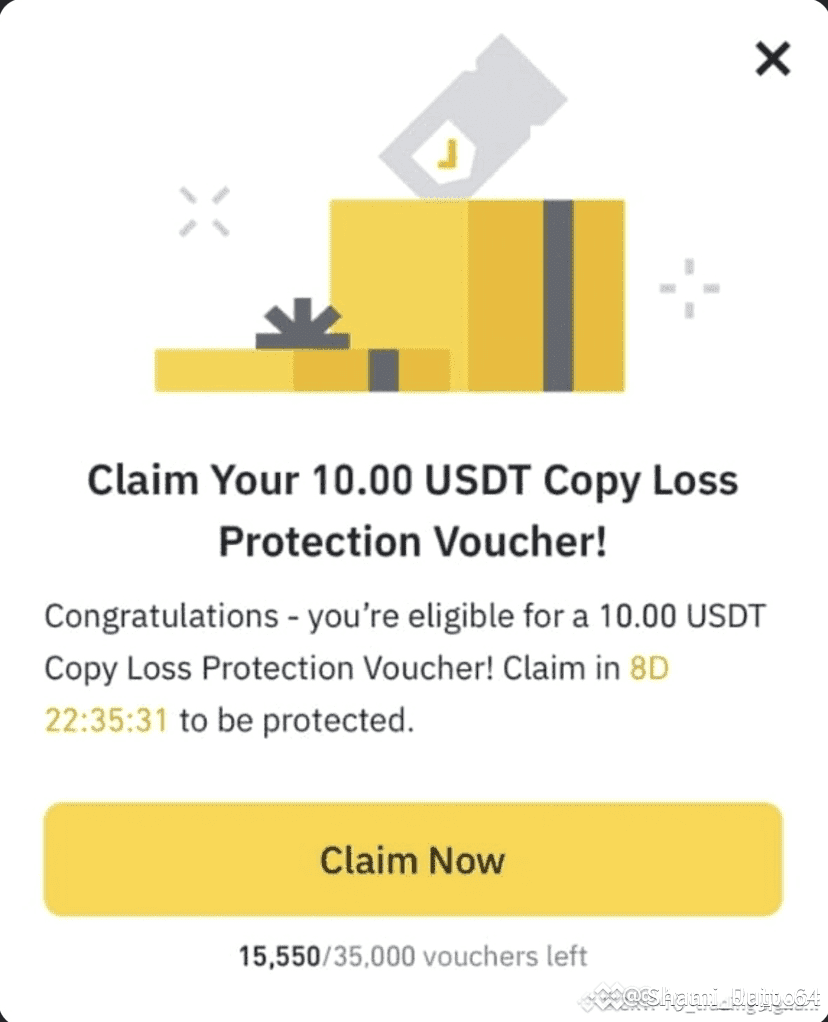Click the cross sparkle decoration on the left
The height and width of the screenshot is (1022, 828).
pyautogui.click(x=205, y=210)
